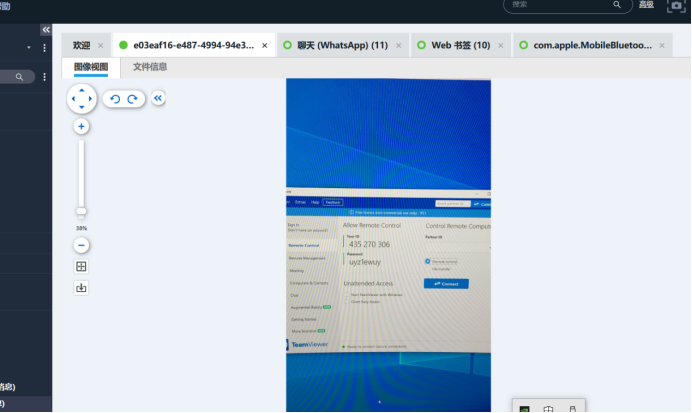Viewport: 692px width, 413px height.
Task: Click the camera screenshot icon
Action: point(676,5)
